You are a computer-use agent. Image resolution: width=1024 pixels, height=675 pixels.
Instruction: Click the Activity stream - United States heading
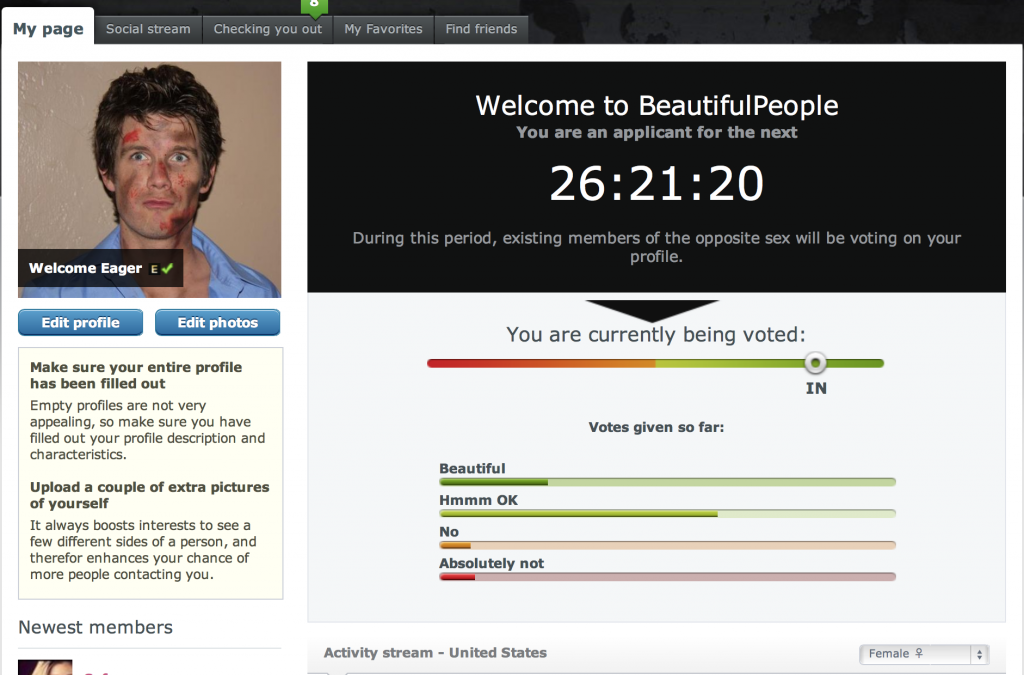435,653
